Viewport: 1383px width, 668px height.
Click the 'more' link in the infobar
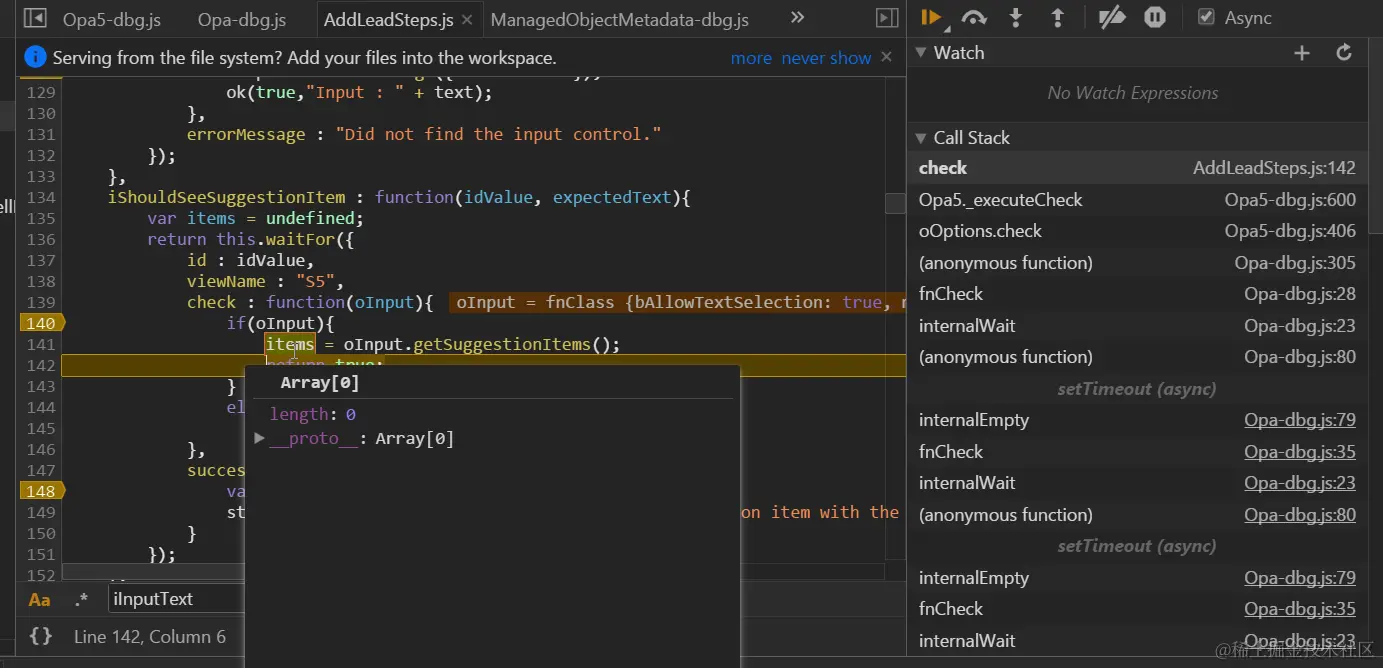coord(751,58)
